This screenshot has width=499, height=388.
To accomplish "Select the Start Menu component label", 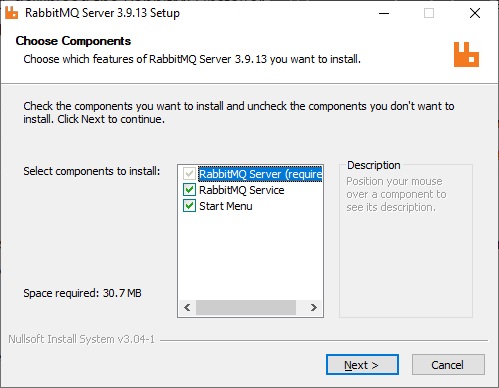I will (226, 206).
